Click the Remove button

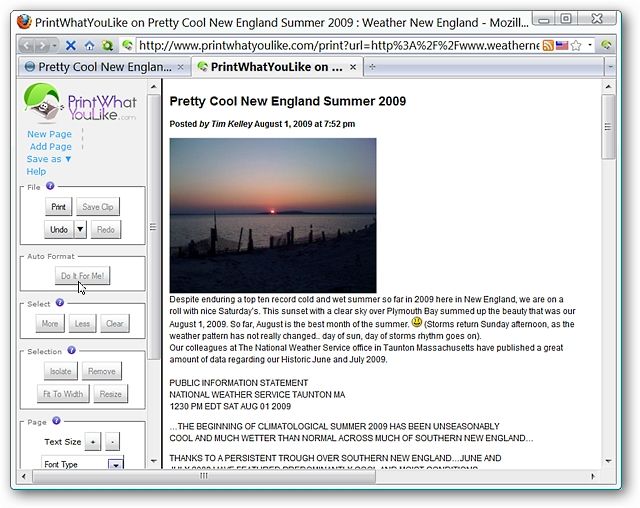[102, 371]
